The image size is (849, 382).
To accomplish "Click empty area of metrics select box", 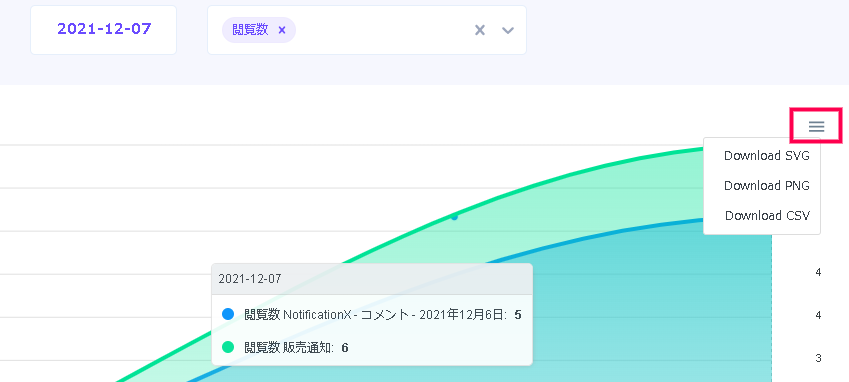I will [x=382, y=30].
